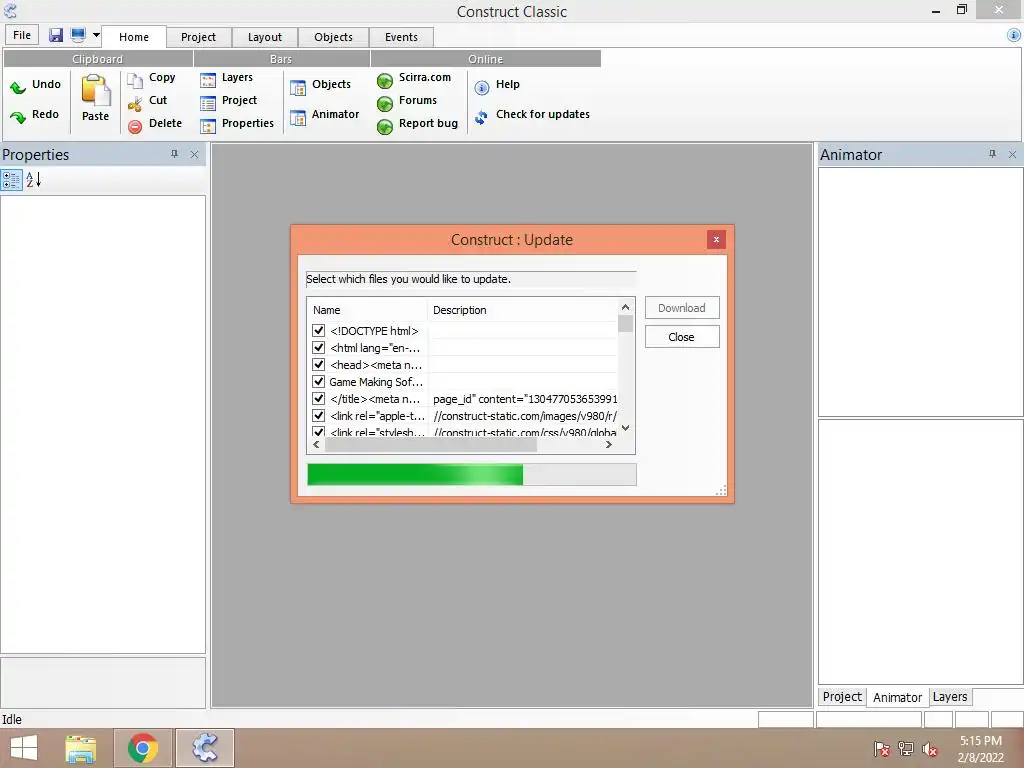Switch to the Home ribbon tab
The height and width of the screenshot is (768, 1024).
pyautogui.click(x=134, y=37)
